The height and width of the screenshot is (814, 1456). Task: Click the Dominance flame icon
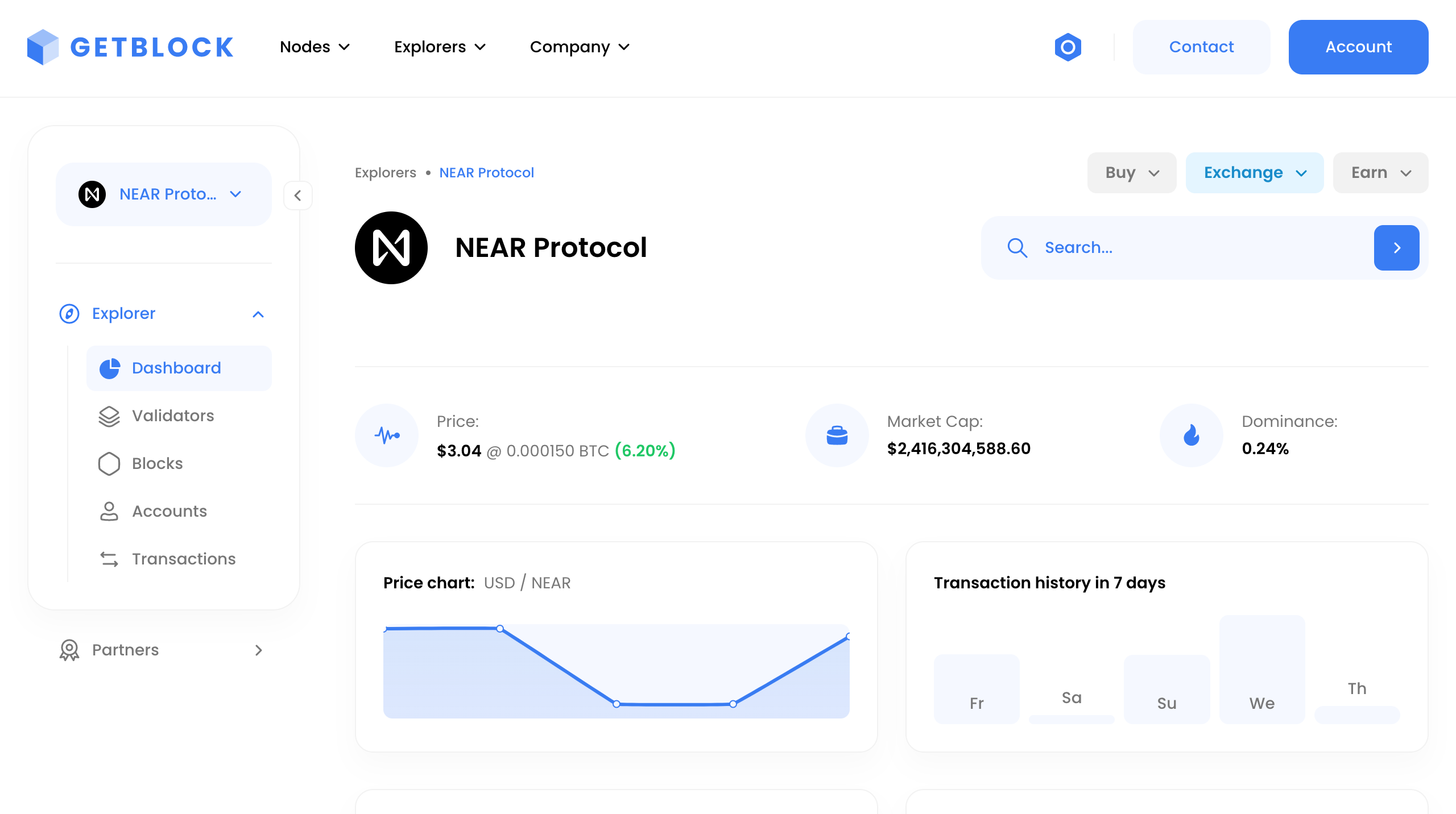pos(1191,435)
